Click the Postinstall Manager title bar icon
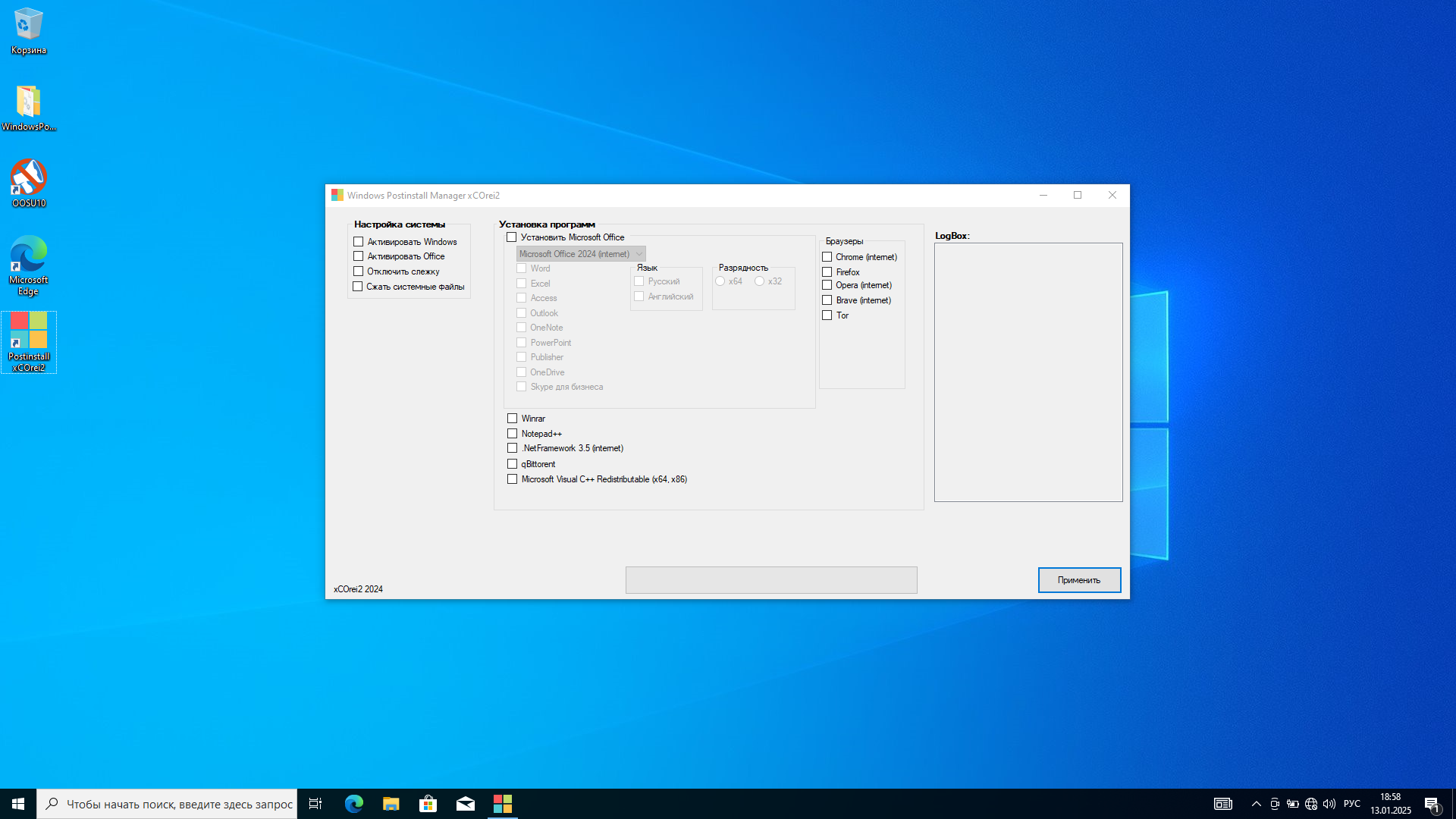The image size is (1456, 819). (x=337, y=195)
